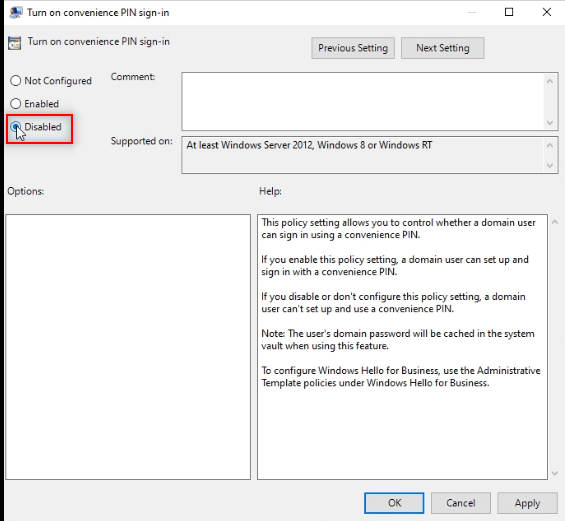Select the Enabled radio button

coord(35,104)
